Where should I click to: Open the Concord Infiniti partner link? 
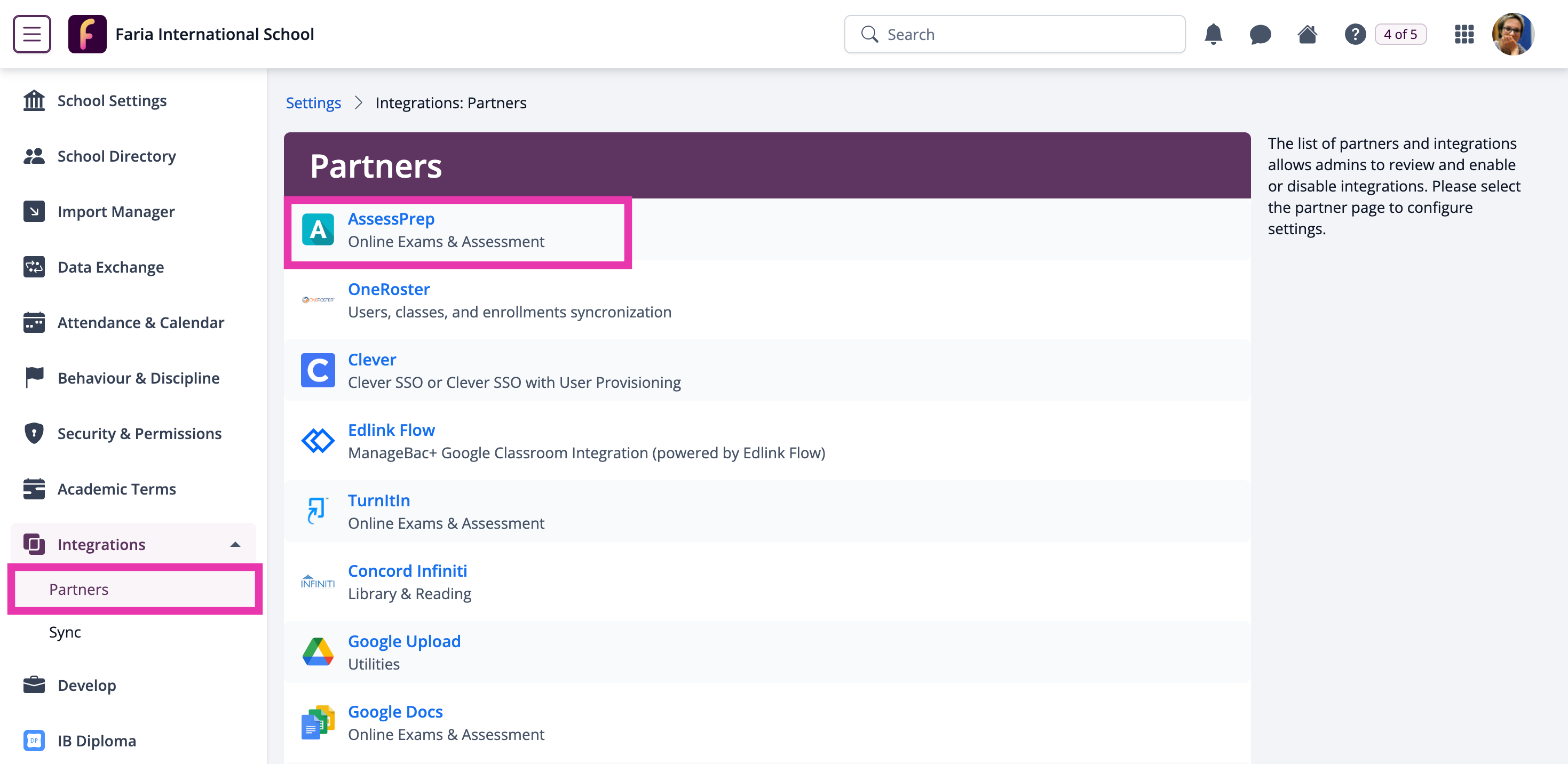408,571
